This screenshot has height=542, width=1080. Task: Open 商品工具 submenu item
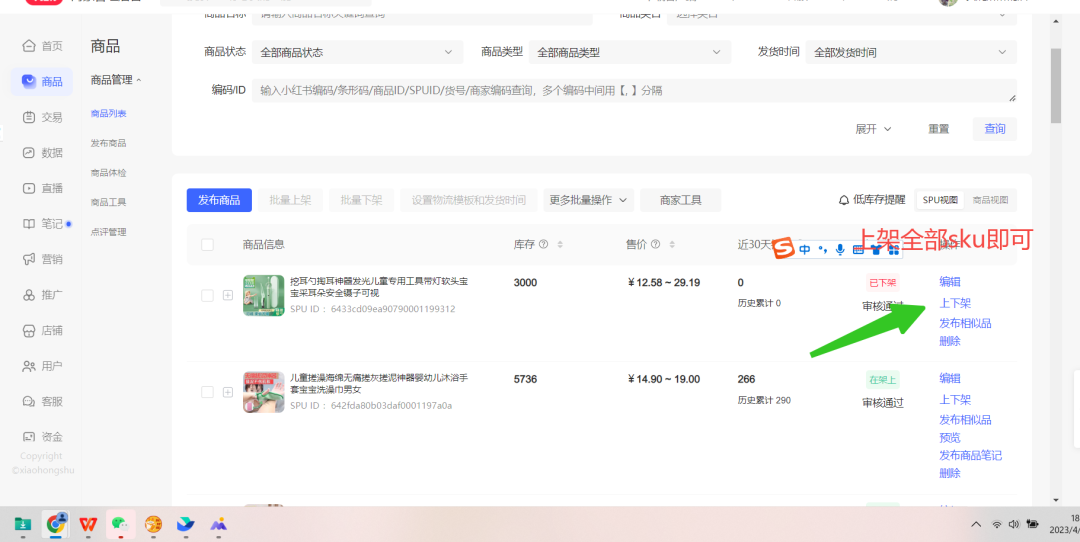[x=109, y=202]
